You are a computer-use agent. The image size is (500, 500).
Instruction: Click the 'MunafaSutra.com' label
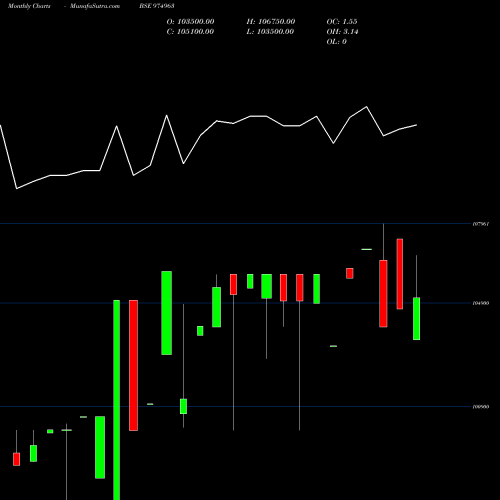[95, 6]
